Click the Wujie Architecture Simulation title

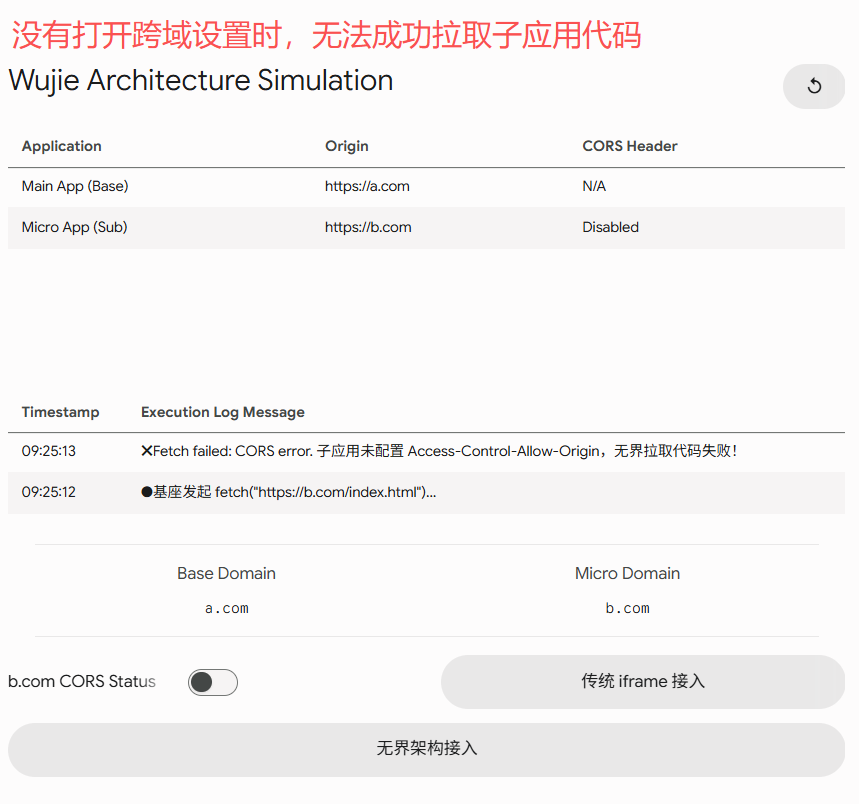201,81
